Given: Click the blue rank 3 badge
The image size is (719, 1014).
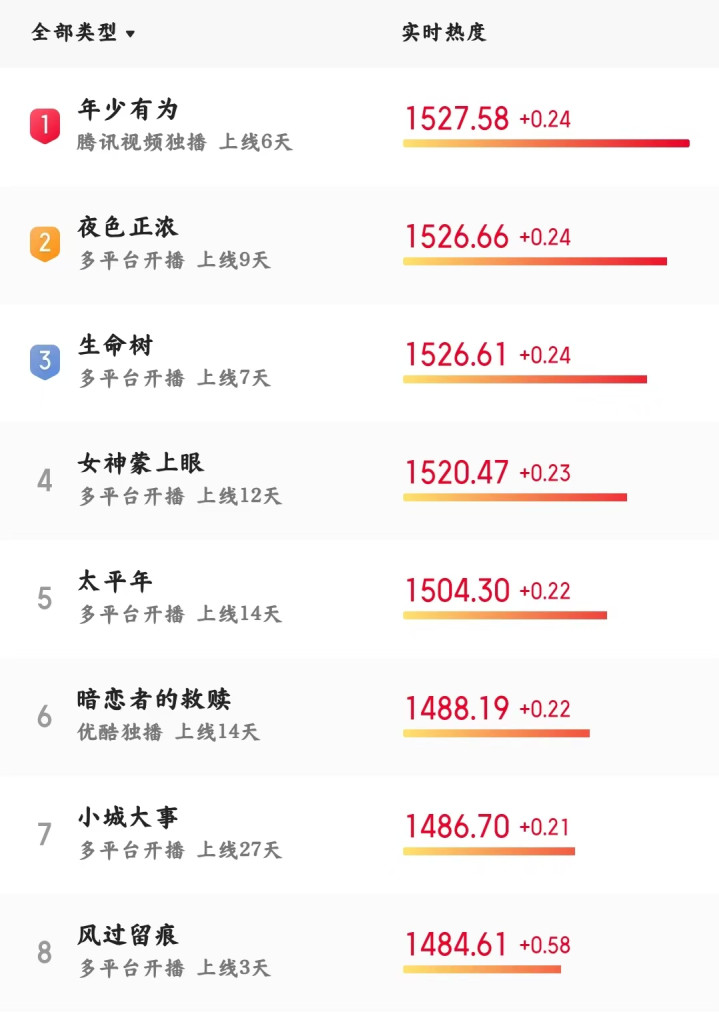Looking at the screenshot, I should 44,361.
